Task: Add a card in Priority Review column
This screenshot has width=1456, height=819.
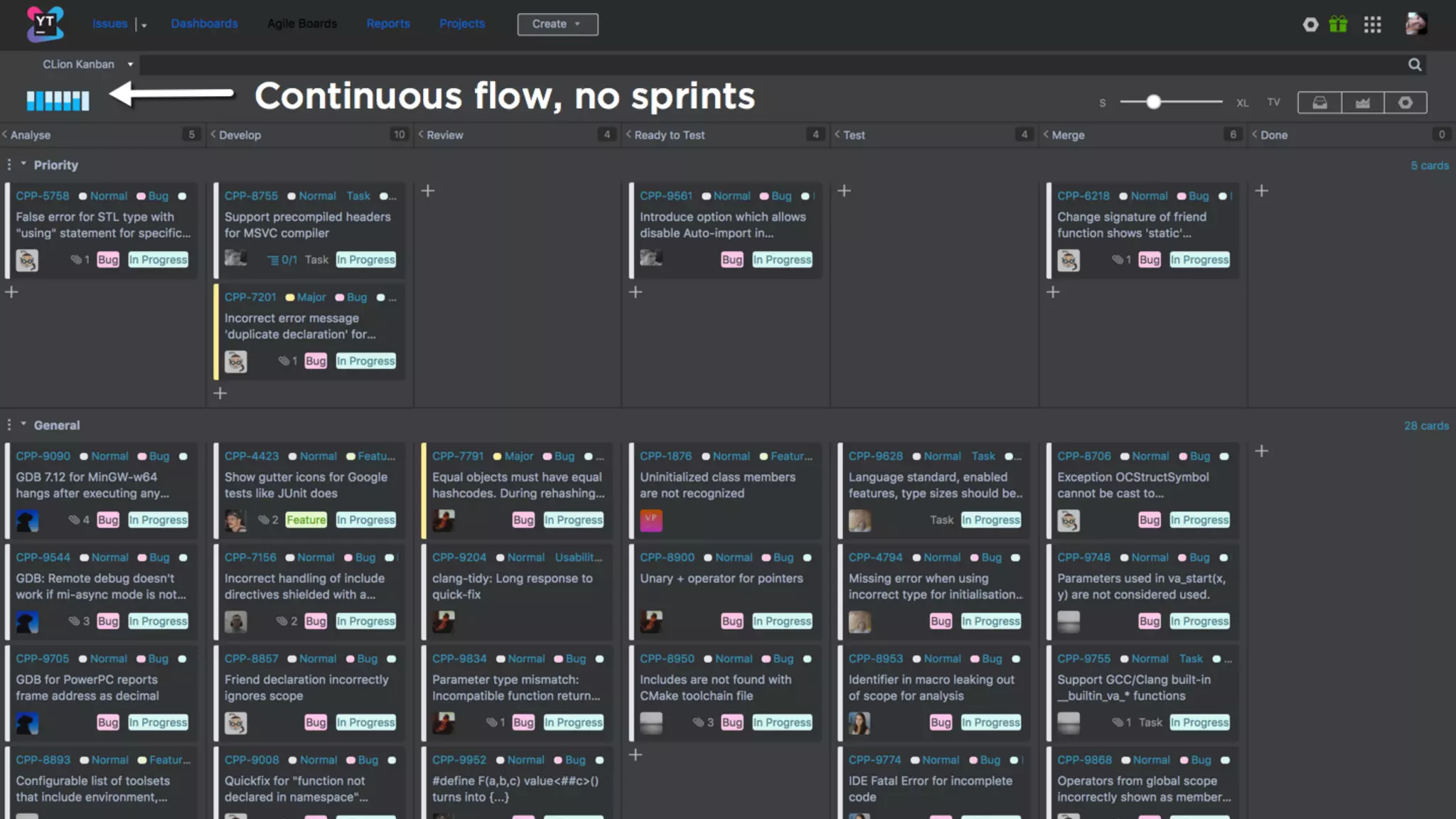Action: click(x=428, y=191)
